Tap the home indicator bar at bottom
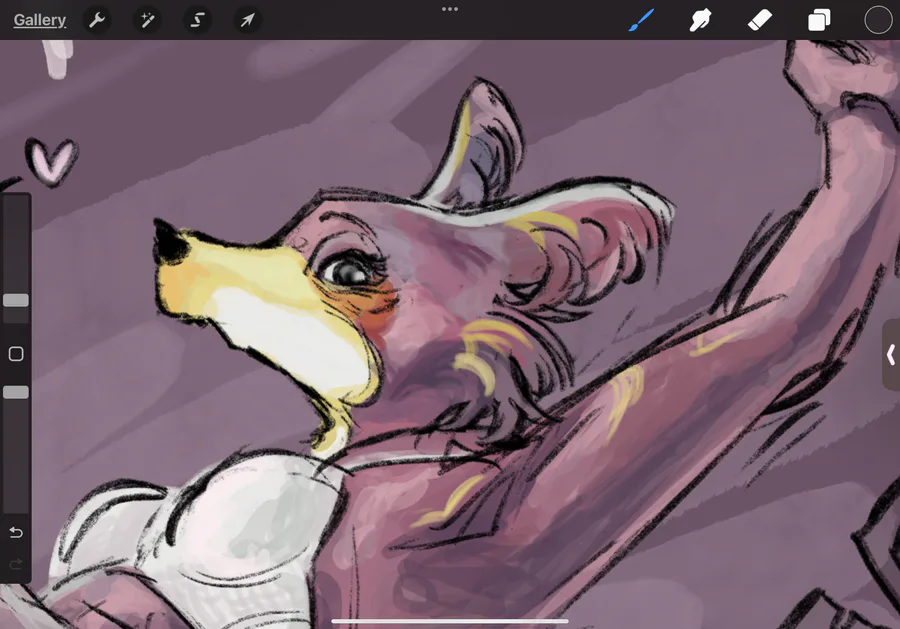This screenshot has height=629, width=900. (450, 621)
